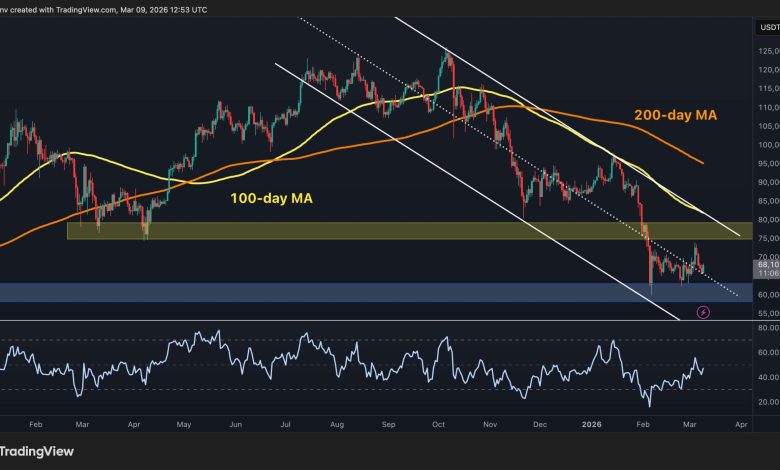Select the blue support zone rectangle
Screen dimensions: 780x470
click(300, 292)
